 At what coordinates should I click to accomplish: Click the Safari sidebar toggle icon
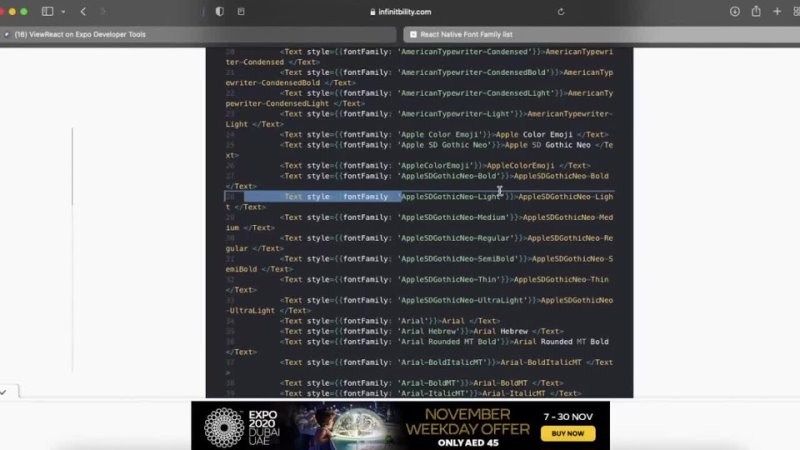pos(47,11)
